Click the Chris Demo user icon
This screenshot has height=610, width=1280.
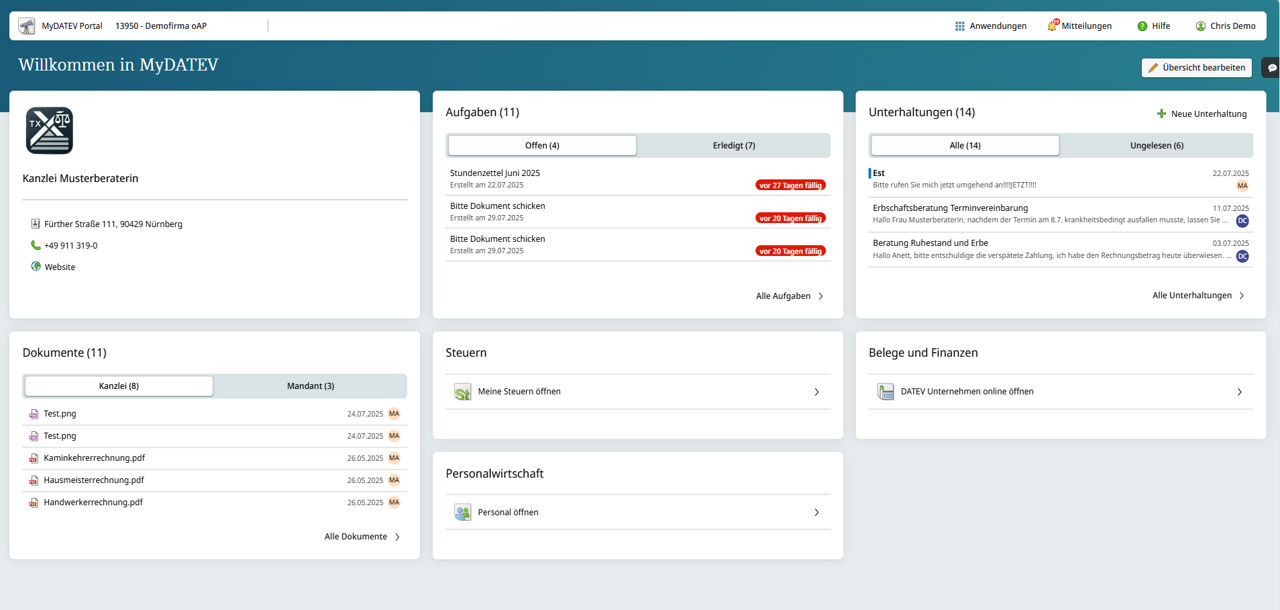[1200, 26]
